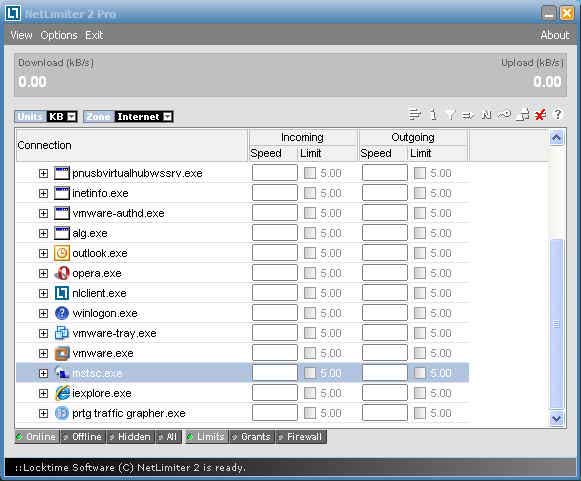The width and height of the screenshot is (581, 481).
Task: Click the scroll up arrow button
Action: click(557, 138)
